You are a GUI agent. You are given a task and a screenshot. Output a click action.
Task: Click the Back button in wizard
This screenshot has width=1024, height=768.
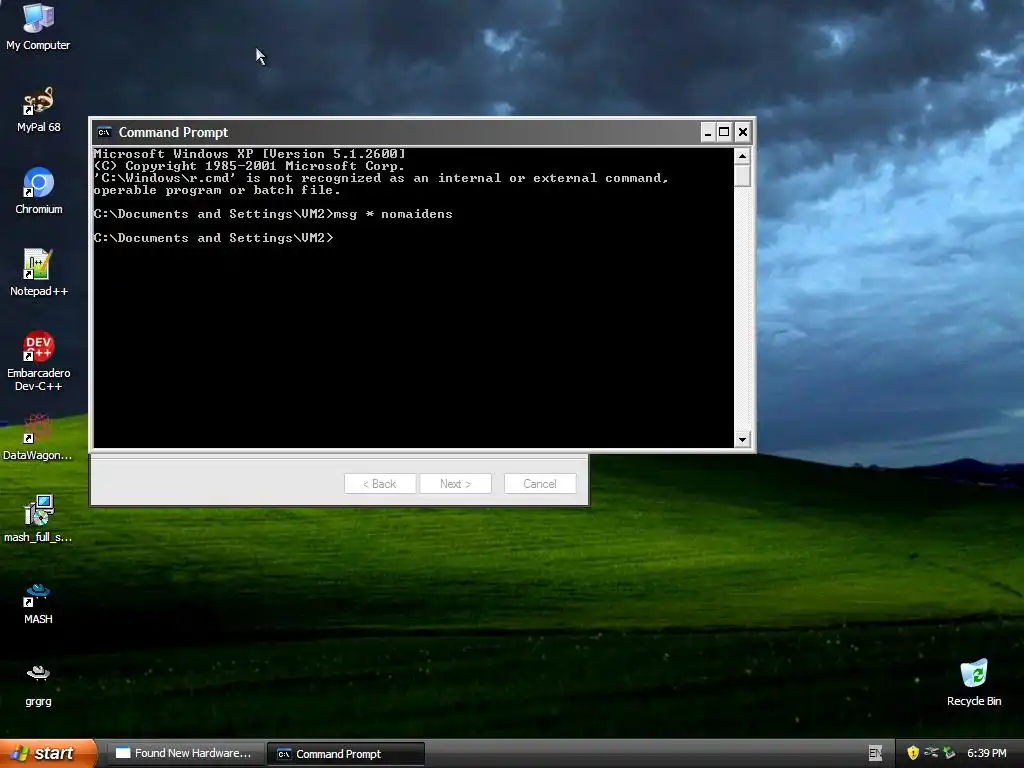click(380, 484)
